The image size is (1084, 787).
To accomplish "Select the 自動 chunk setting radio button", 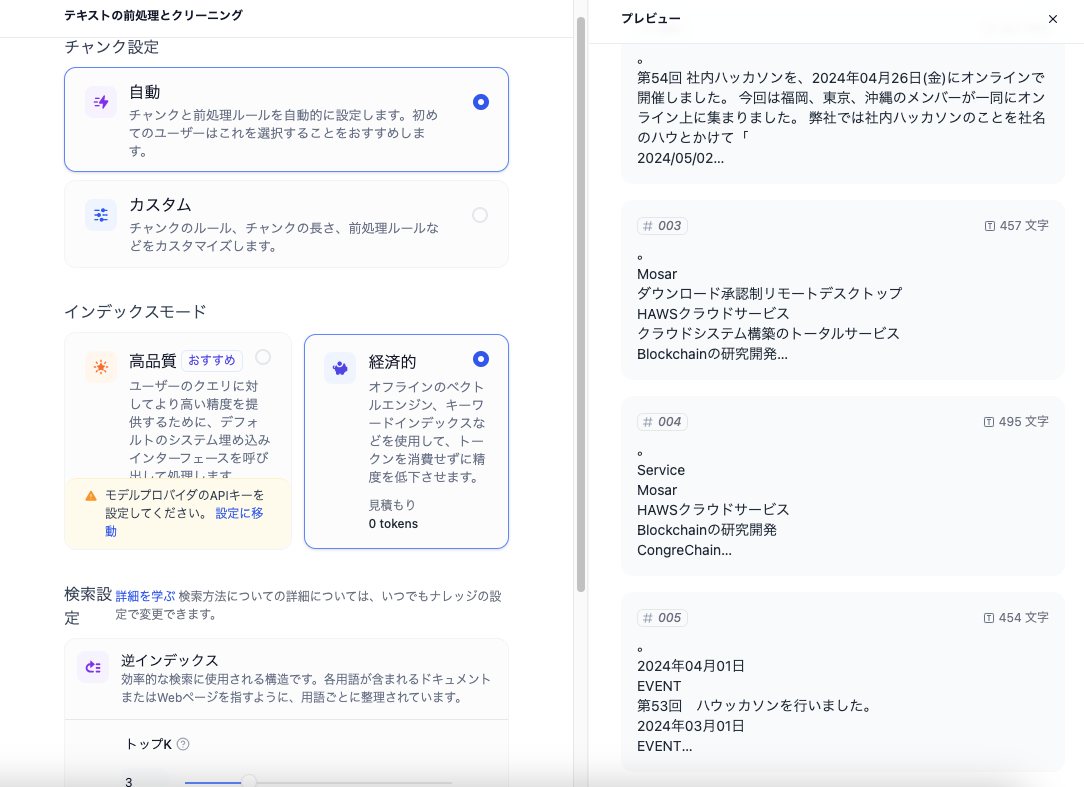I will pos(480,101).
